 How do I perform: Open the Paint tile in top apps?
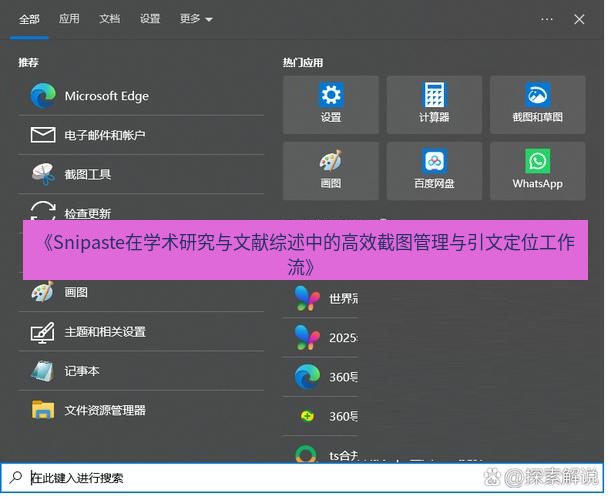coord(331,171)
